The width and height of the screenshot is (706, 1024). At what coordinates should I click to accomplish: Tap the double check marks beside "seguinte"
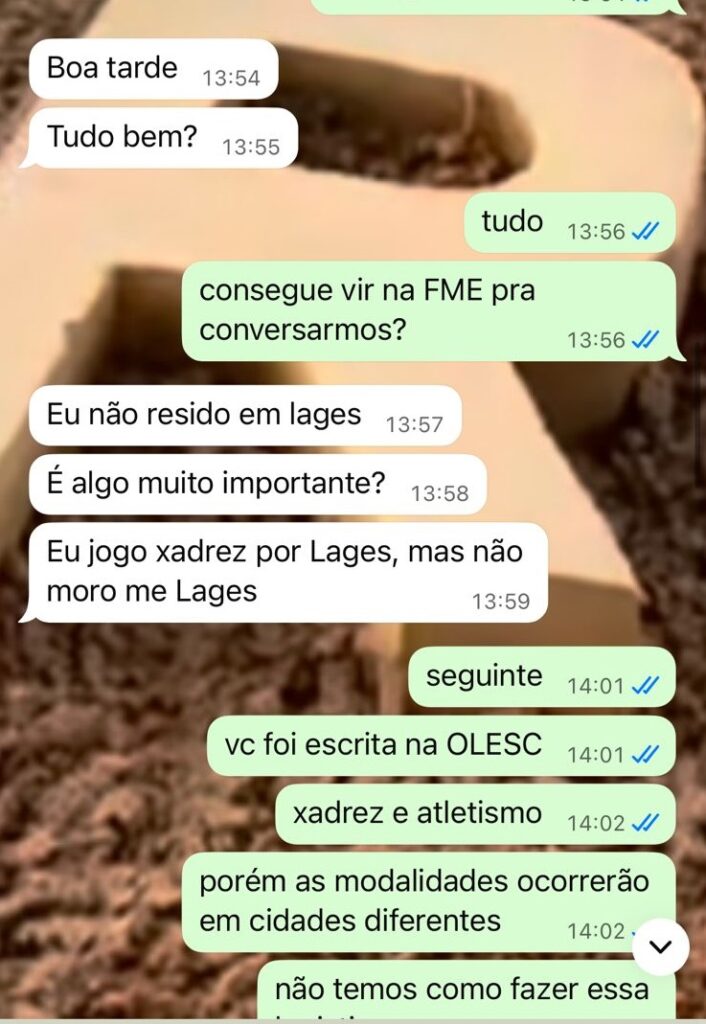(645, 686)
